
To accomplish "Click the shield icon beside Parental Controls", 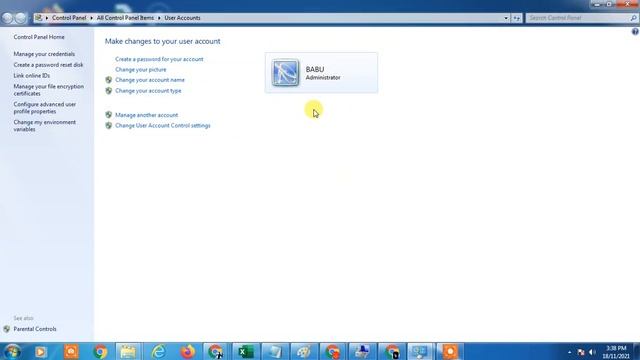I will pos(7,329).
